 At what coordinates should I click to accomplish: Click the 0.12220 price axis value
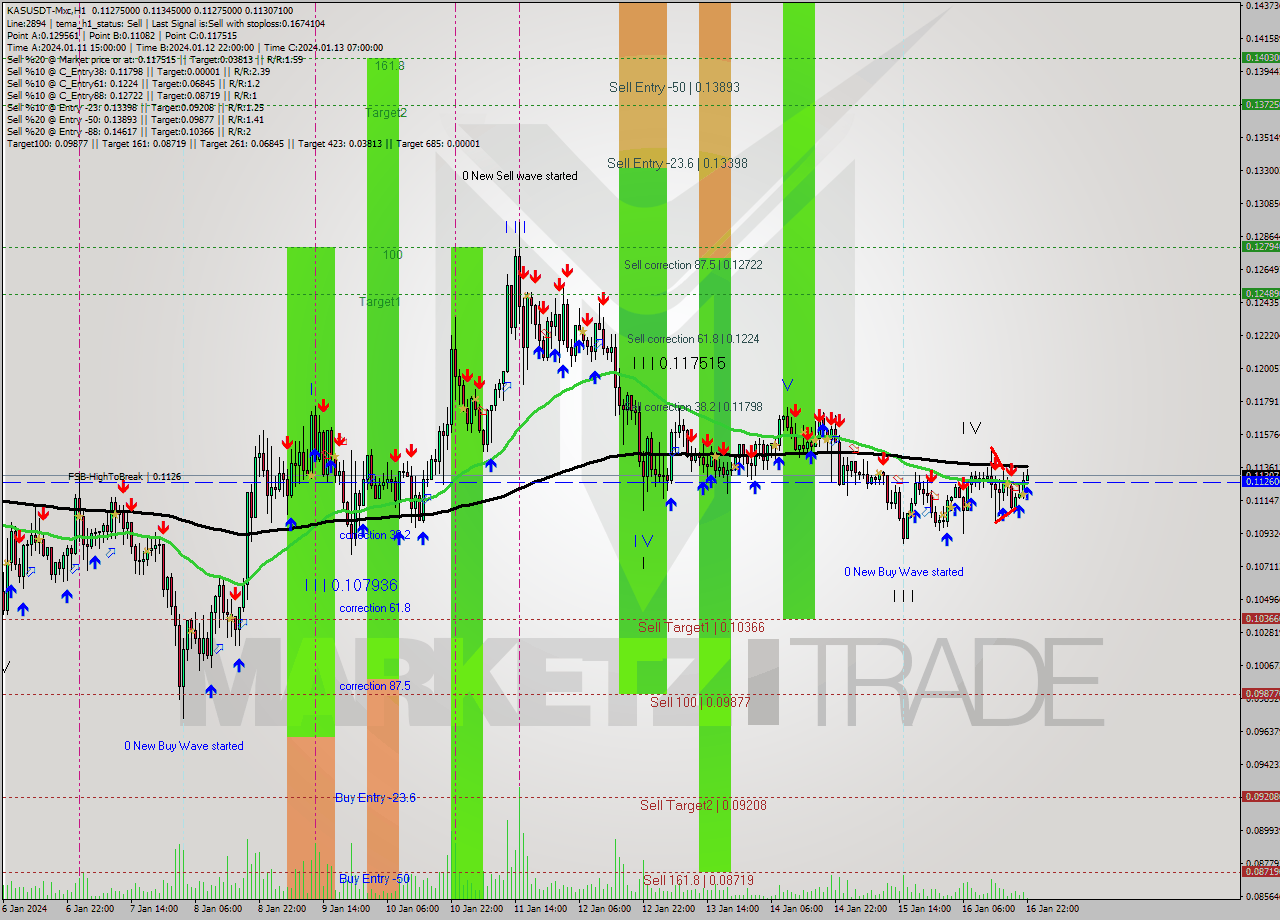click(x=1262, y=335)
